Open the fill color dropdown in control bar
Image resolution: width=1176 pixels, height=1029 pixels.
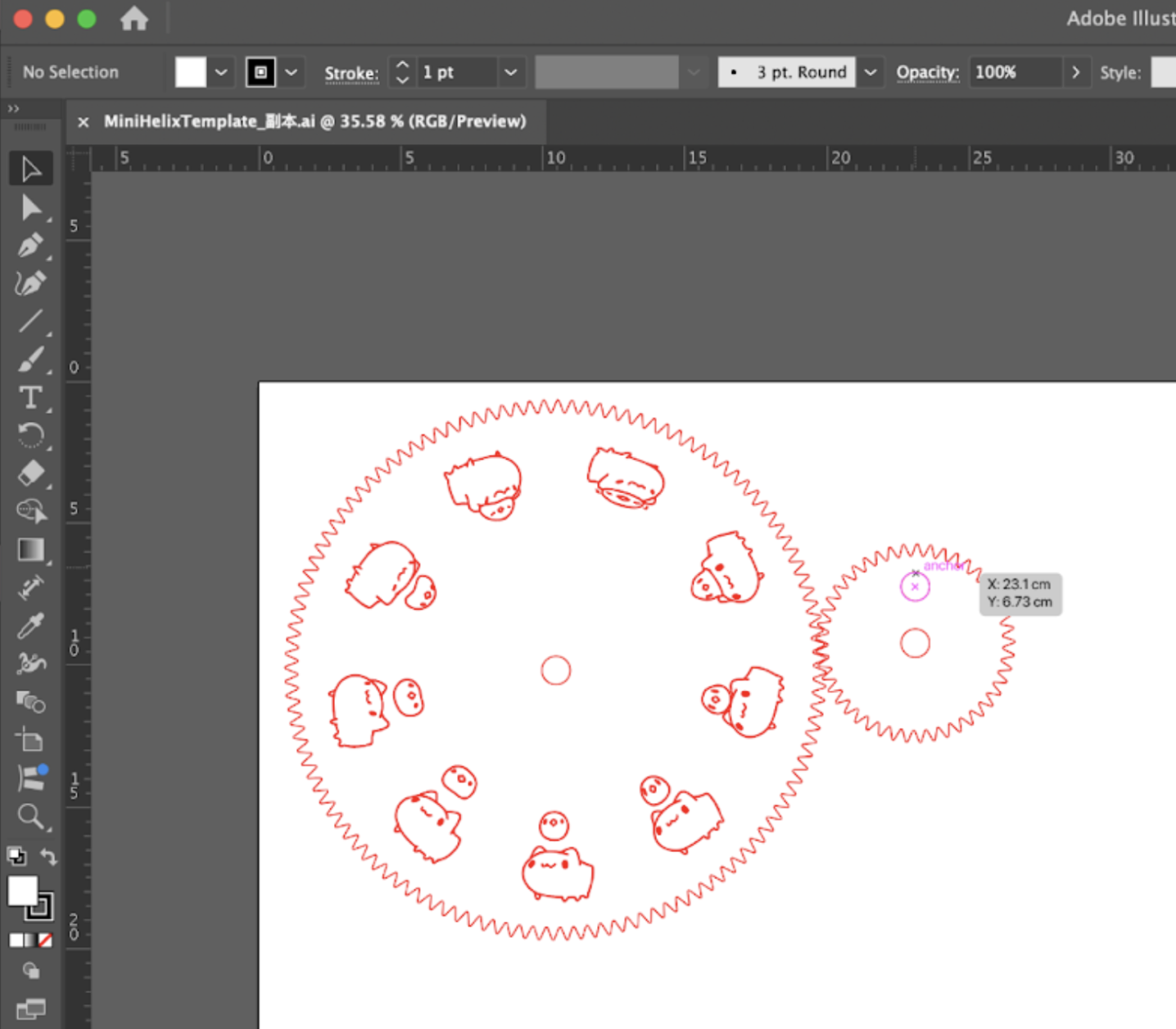pyautogui.click(x=221, y=72)
